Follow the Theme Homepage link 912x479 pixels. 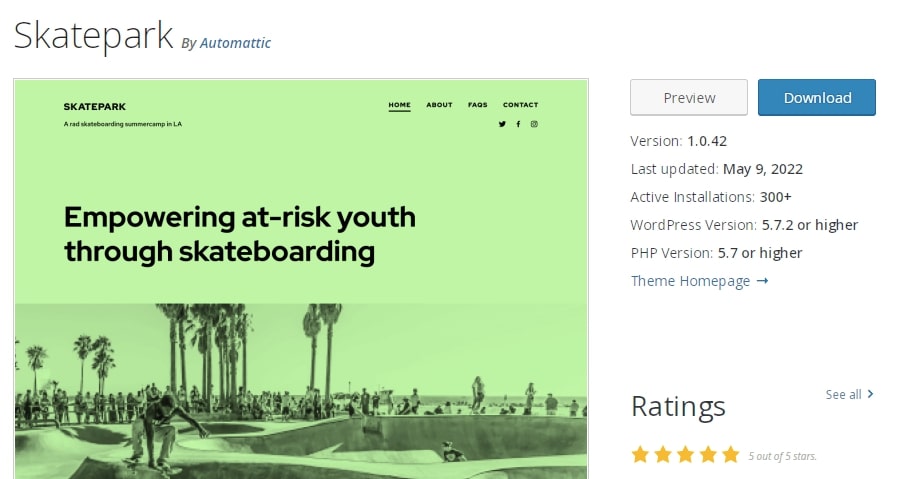[x=690, y=281]
